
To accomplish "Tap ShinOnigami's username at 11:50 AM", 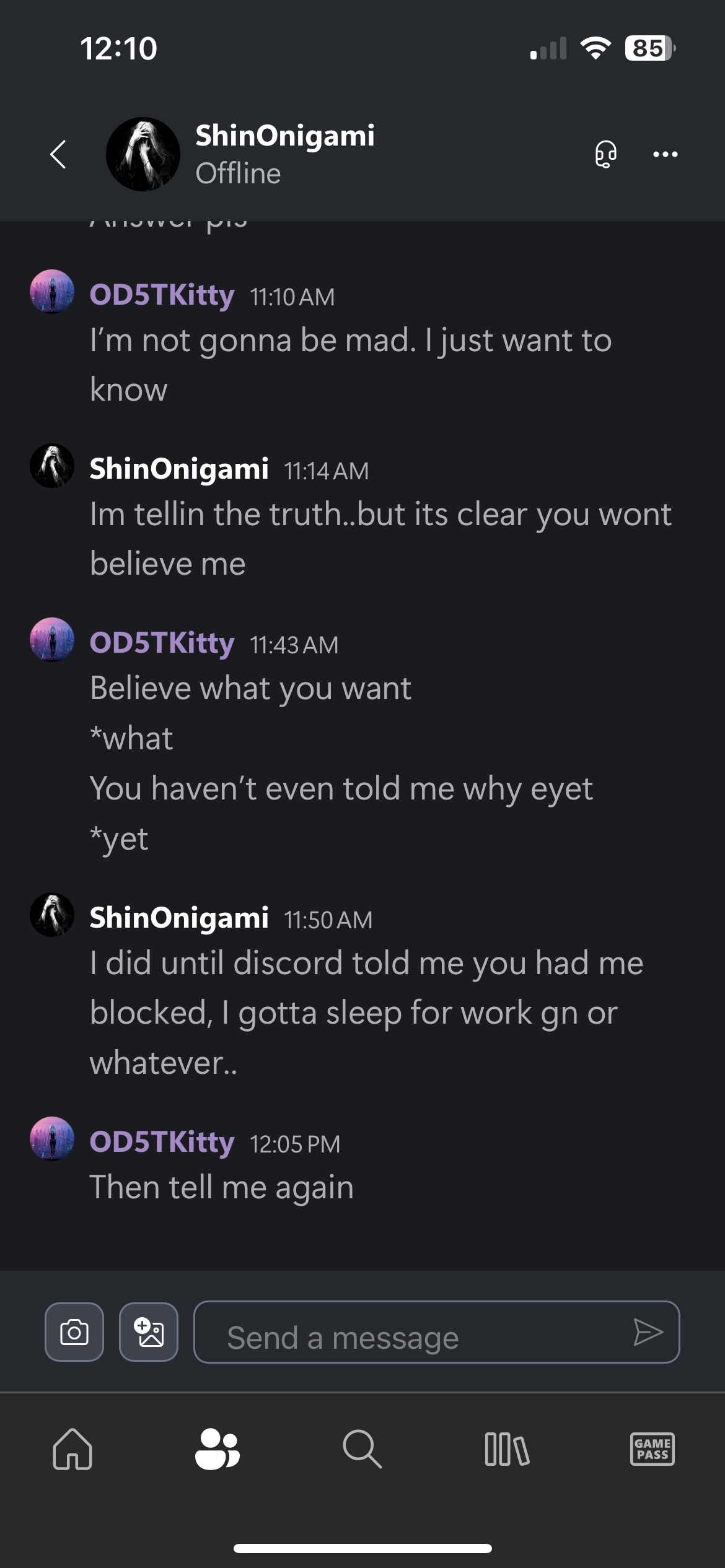I will [179, 918].
